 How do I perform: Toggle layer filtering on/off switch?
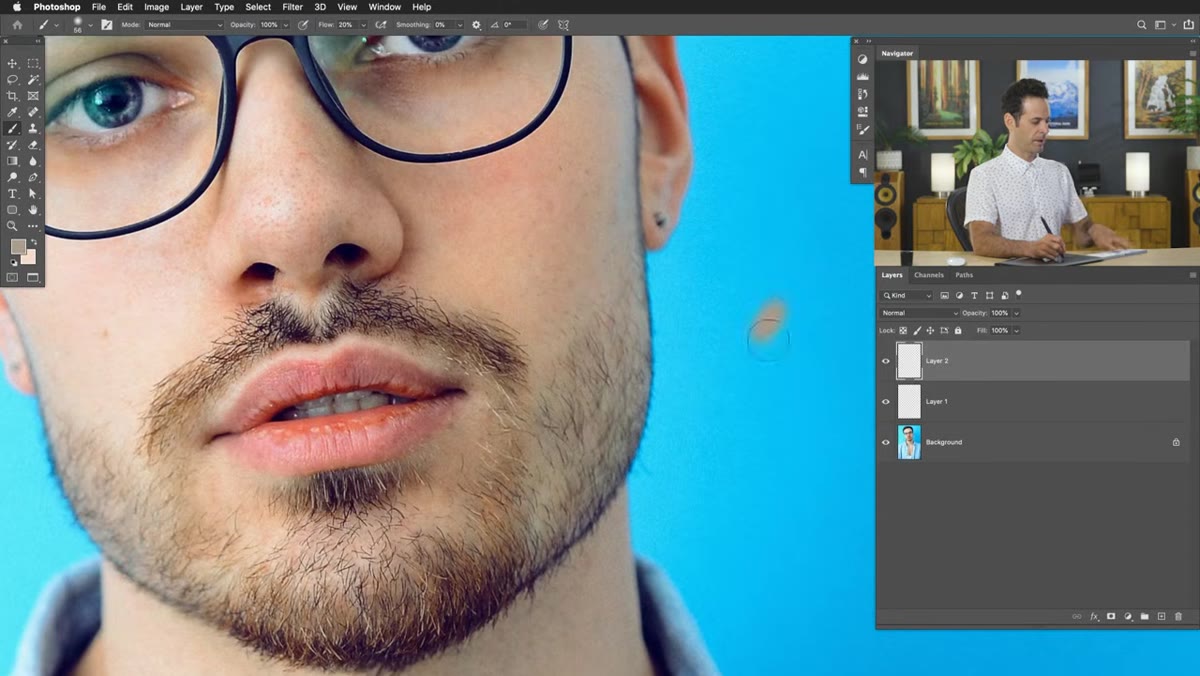pos(1019,294)
